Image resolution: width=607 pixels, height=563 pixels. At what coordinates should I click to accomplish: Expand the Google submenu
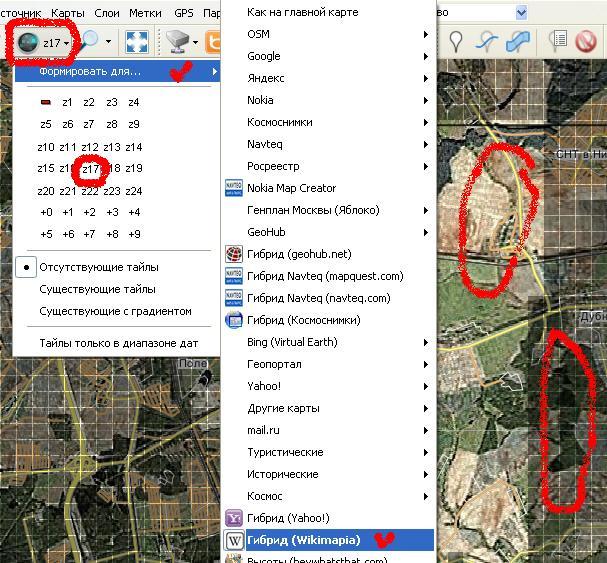point(329,56)
